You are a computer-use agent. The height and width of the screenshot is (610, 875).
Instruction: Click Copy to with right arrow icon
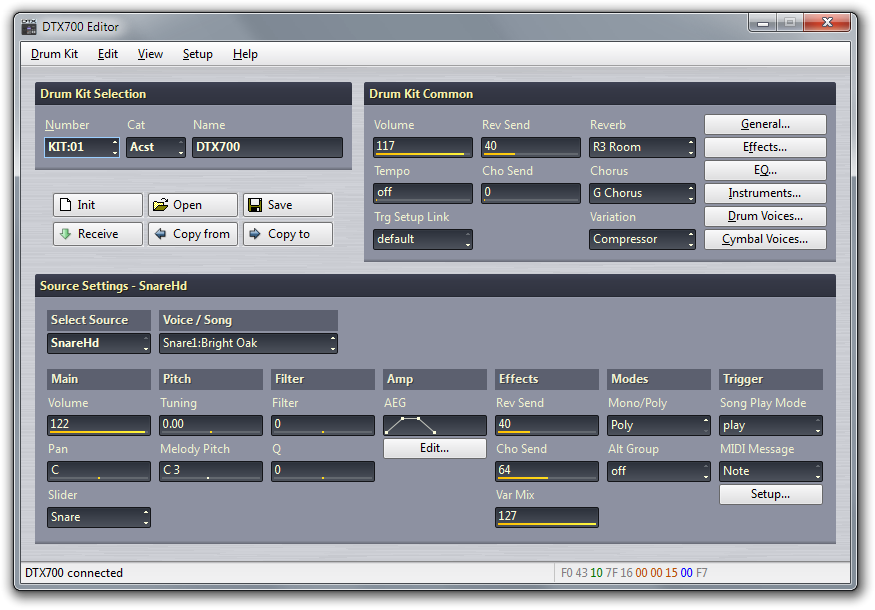tap(288, 234)
